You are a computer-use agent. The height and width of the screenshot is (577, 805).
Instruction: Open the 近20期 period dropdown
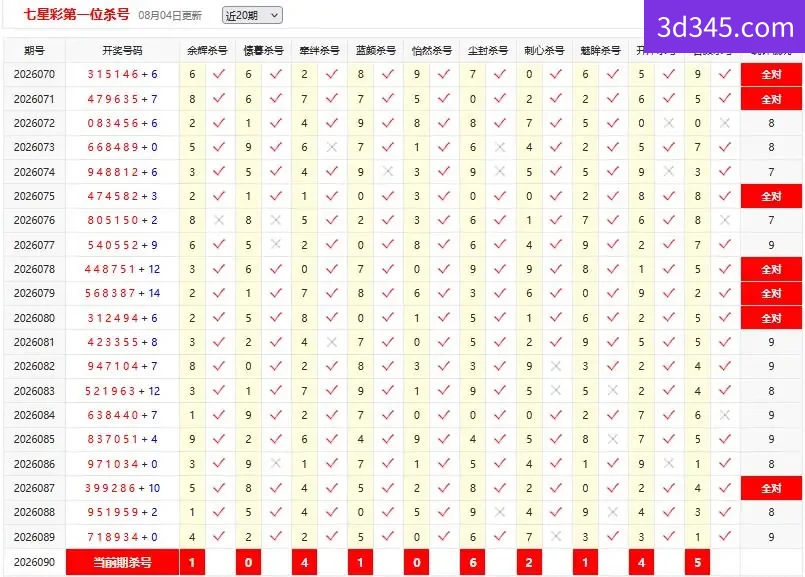(252, 15)
